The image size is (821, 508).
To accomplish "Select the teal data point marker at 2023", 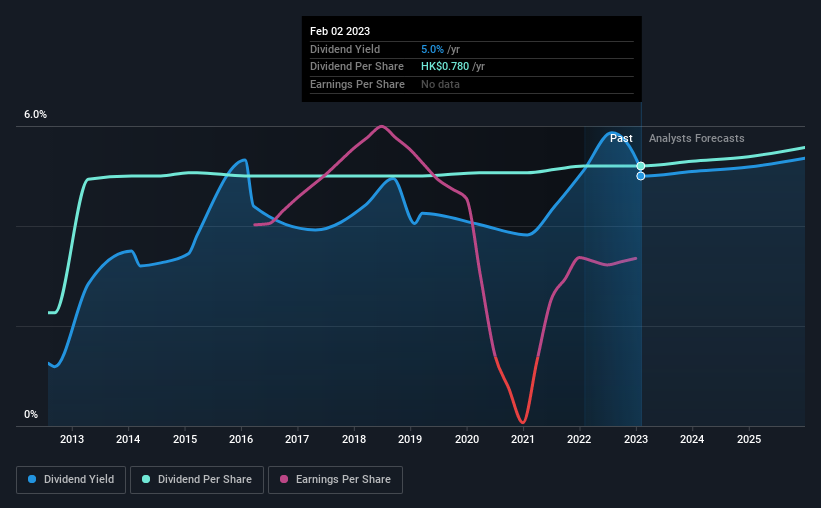I will pos(641,166).
